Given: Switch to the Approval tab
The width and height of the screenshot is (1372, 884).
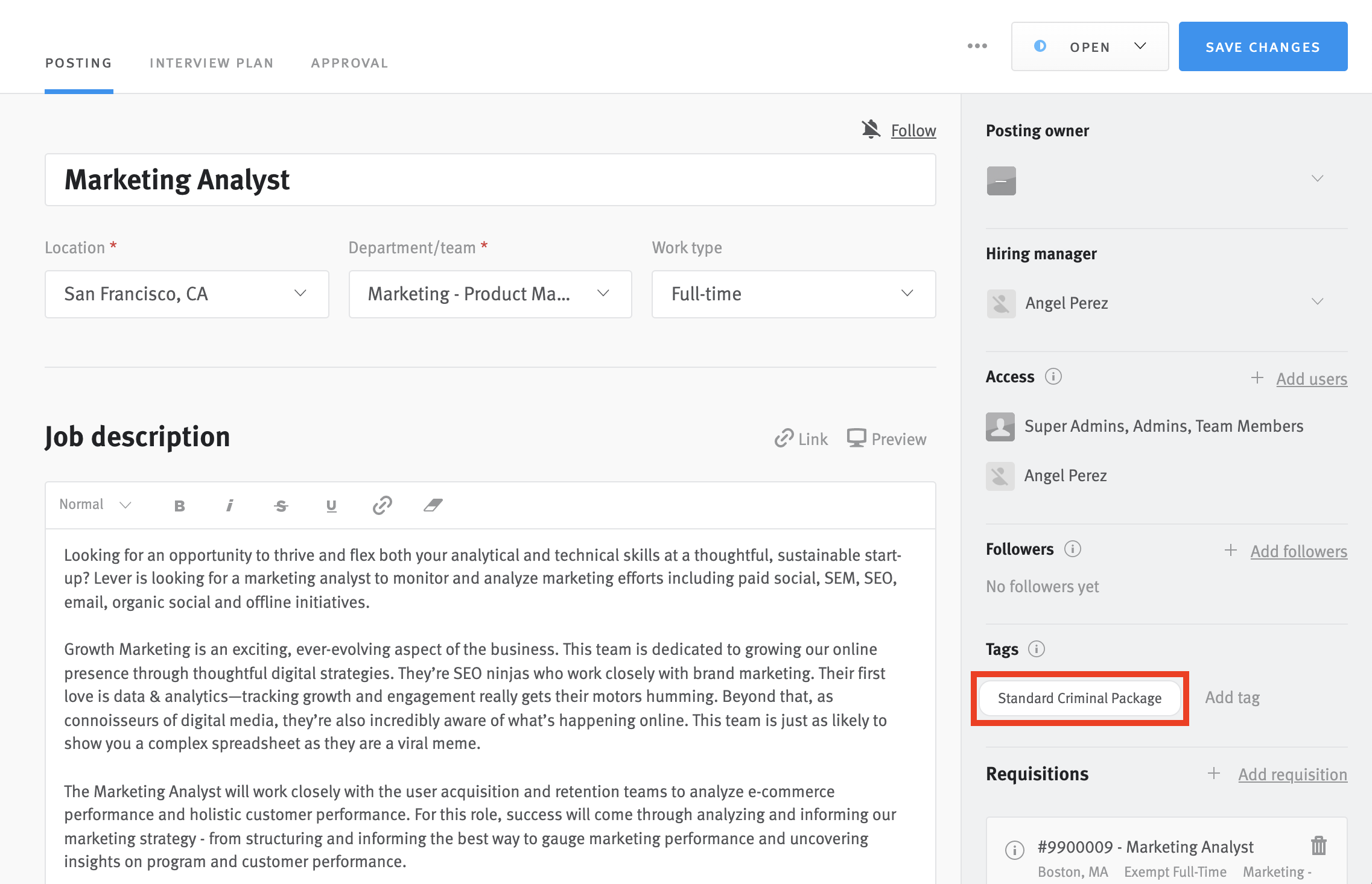Looking at the screenshot, I should (x=350, y=63).
